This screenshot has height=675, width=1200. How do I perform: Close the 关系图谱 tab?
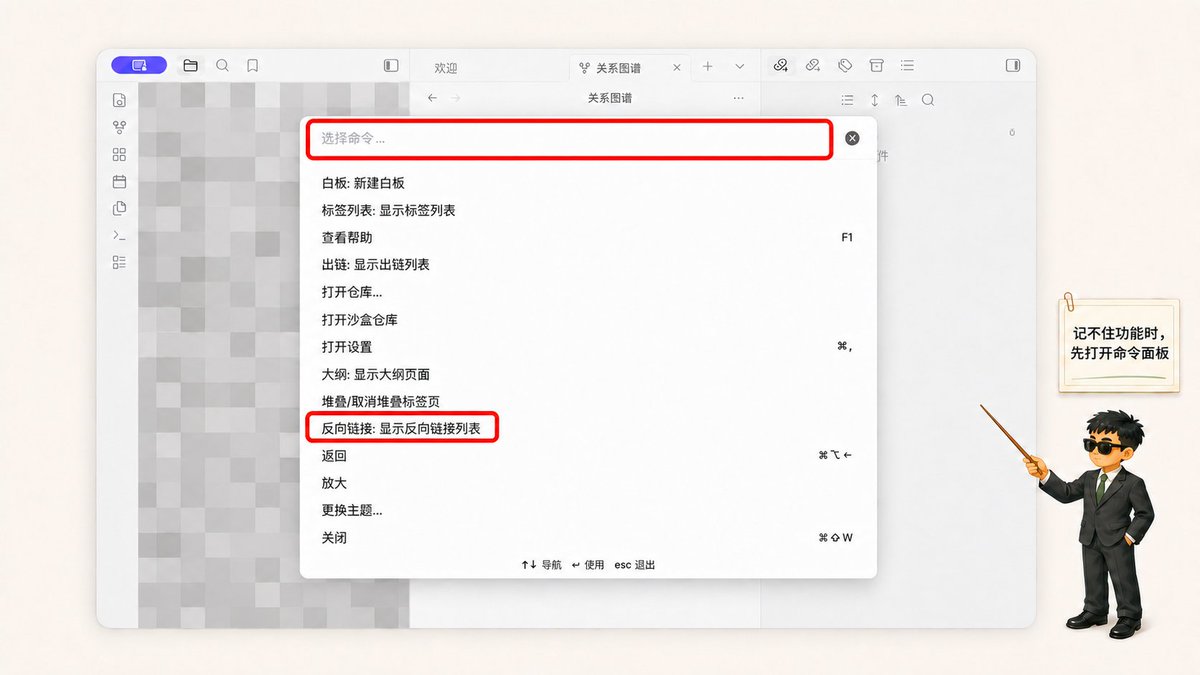point(677,67)
